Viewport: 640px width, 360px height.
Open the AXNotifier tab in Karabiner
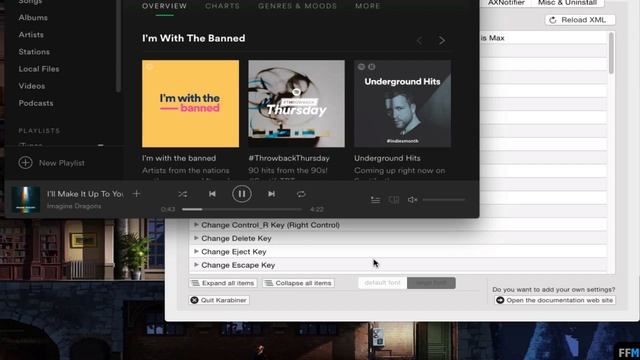[x=506, y=3]
